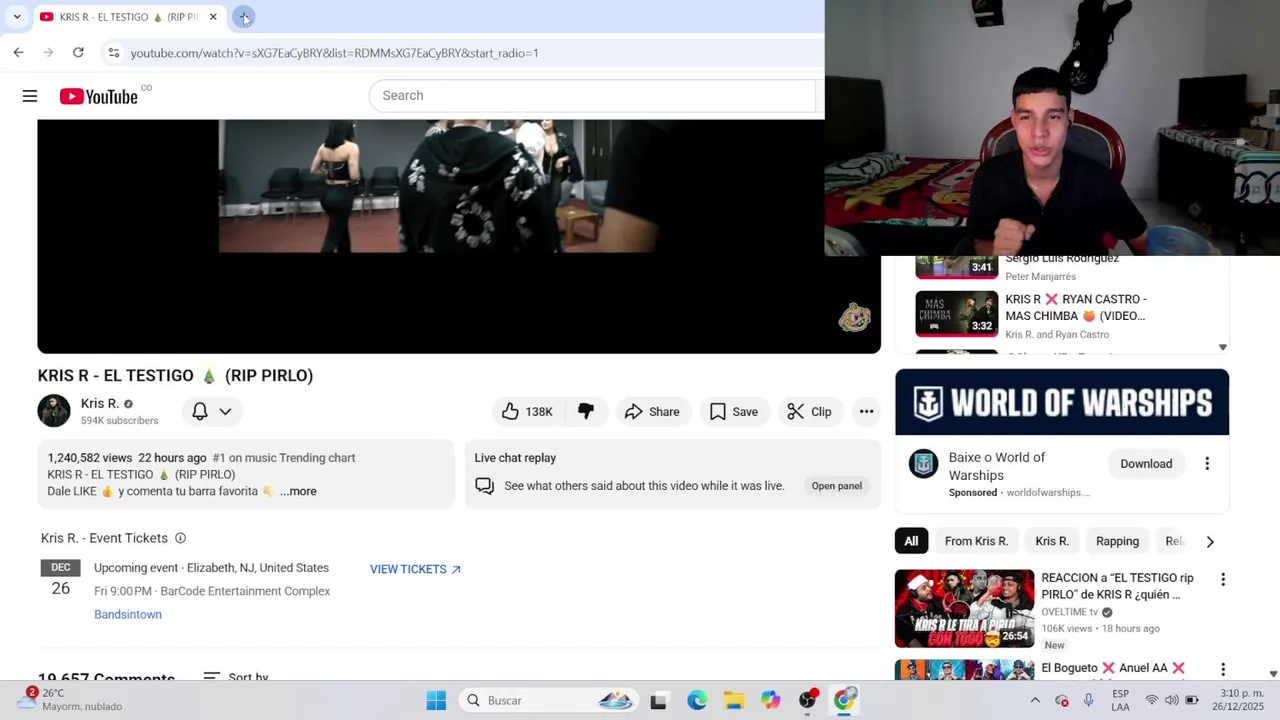Open site information icon in address bar
Image resolution: width=1280 pixels, height=720 pixels.
coord(113,52)
